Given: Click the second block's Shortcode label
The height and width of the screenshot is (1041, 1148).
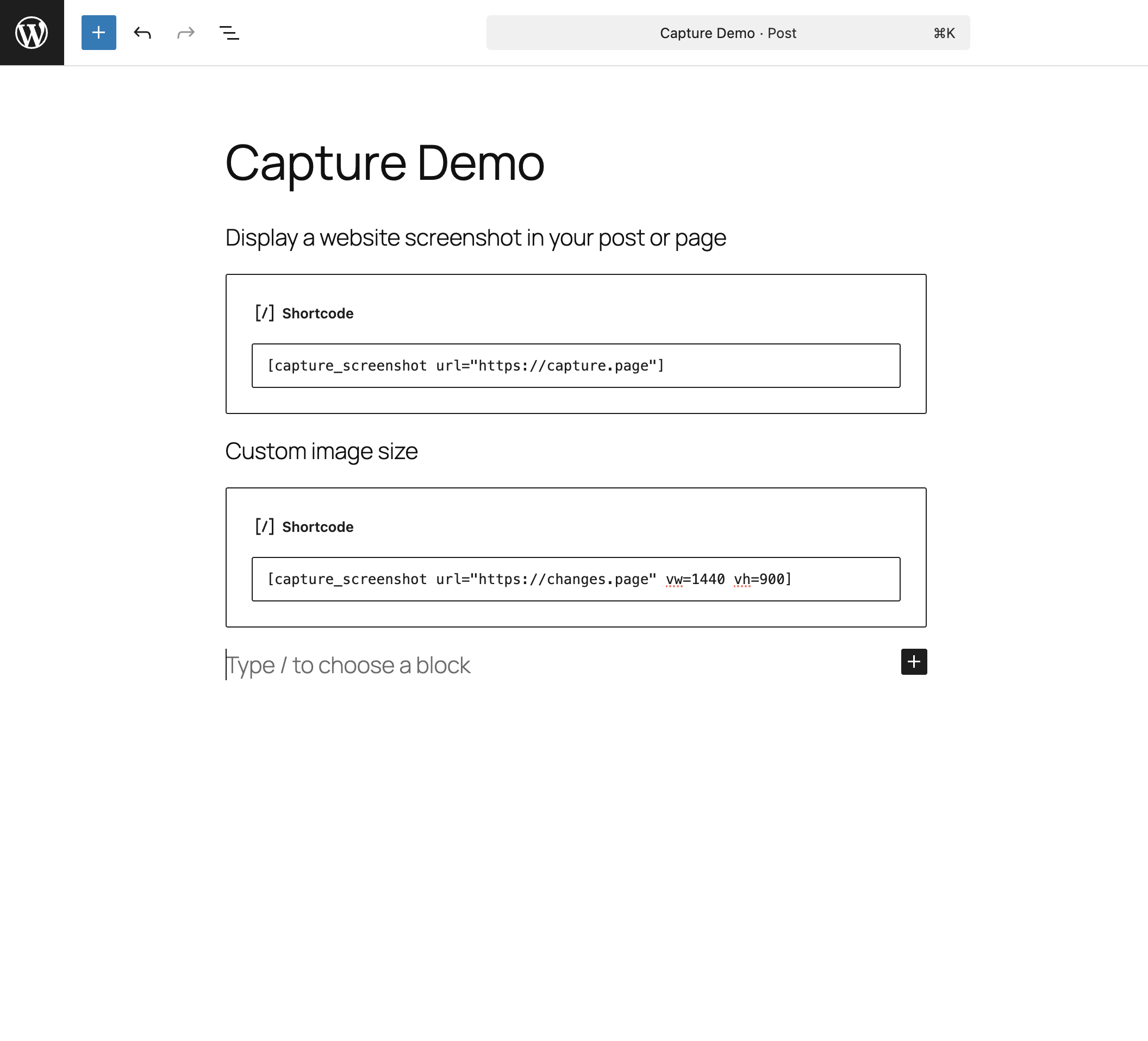Looking at the screenshot, I should [317, 527].
